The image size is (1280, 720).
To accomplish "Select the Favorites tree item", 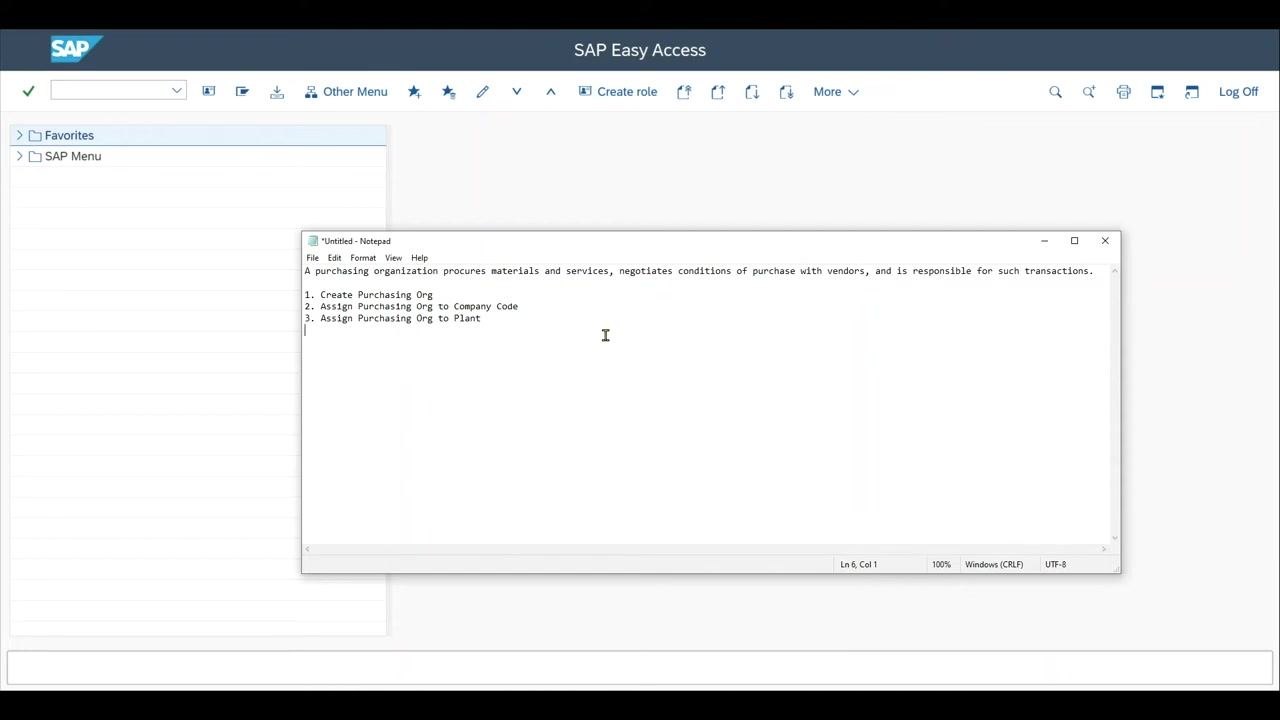I will pos(69,135).
